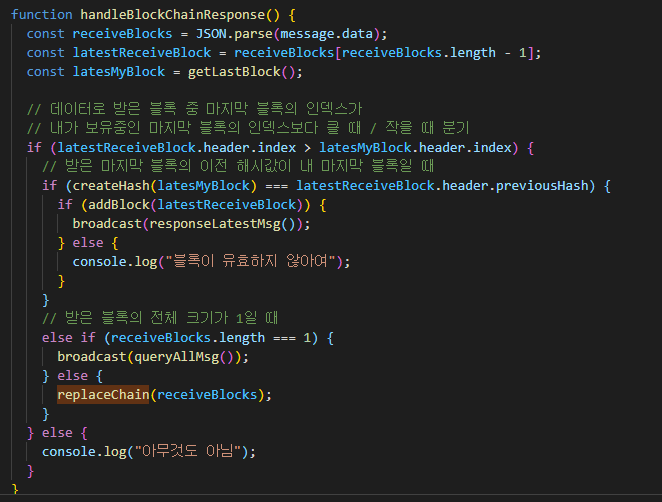This screenshot has width=662, height=502.
Task: Click latesMyBlock in its const declaration
Action: (119, 72)
